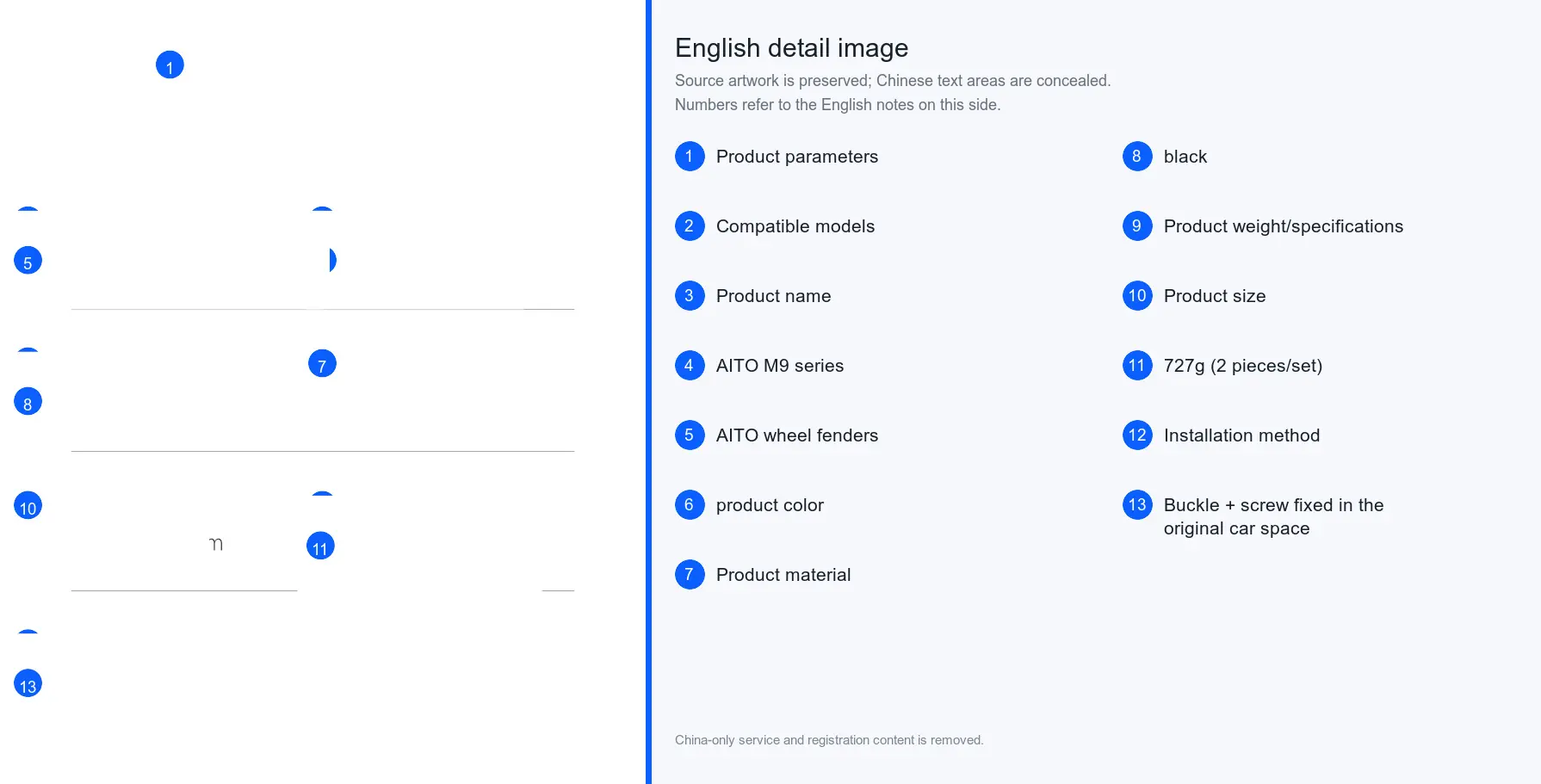This screenshot has width=1541, height=784.
Task: Select legend badge 12 beside Installation method
Action: tap(1137, 435)
